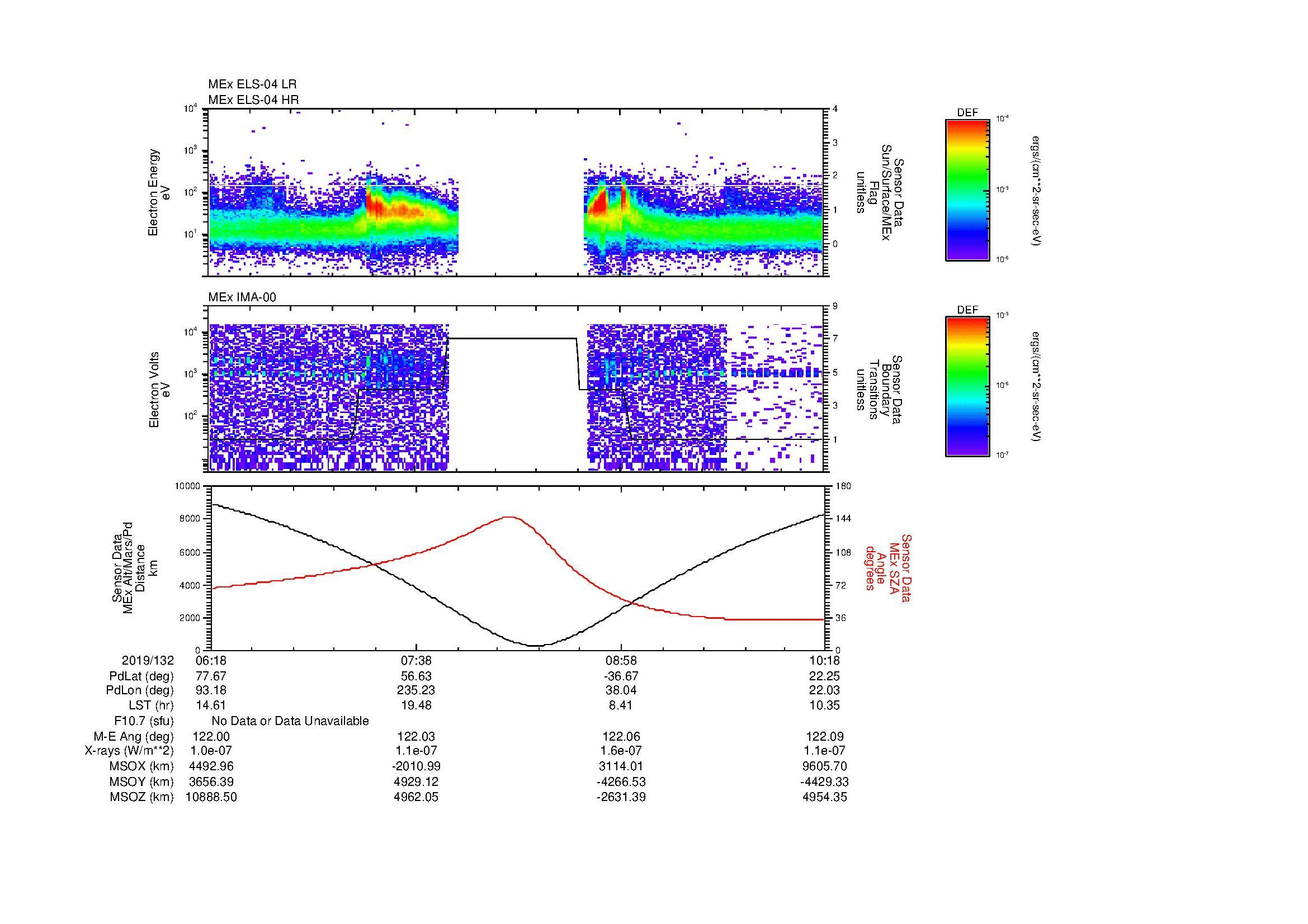Viewport: 1308px width, 924px height.
Task: Click the 'MEx Alt/Mars/Pd Distance km' axis label
Action: (134, 567)
